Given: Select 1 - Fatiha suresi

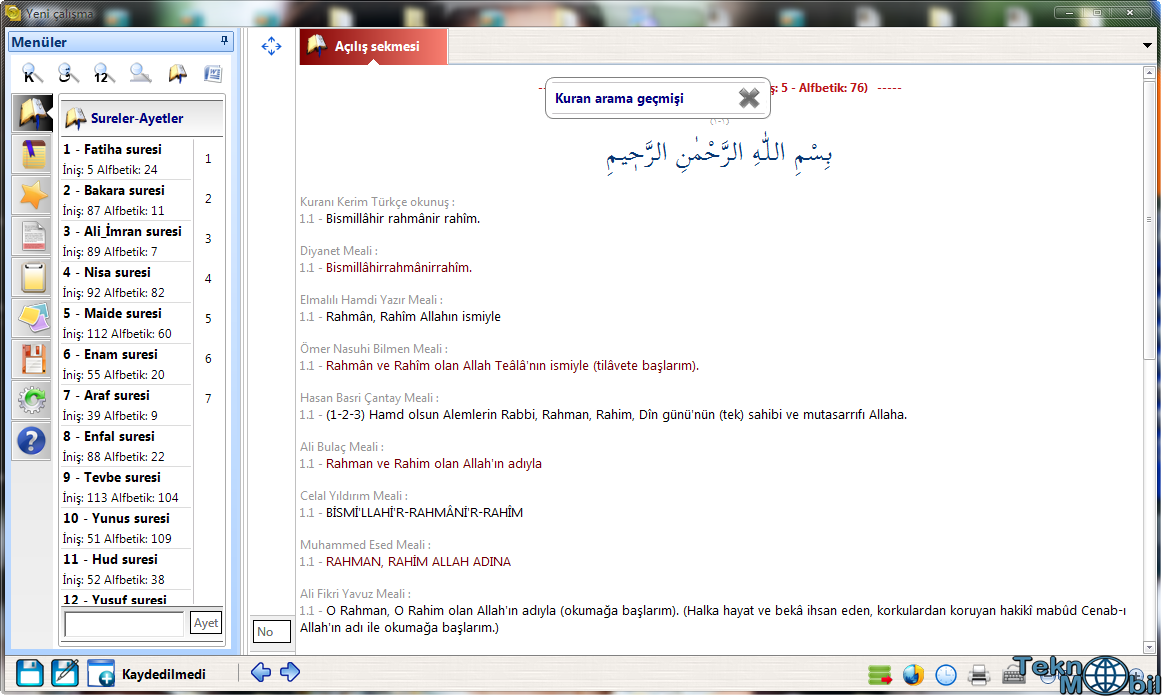Looking at the screenshot, I should 126,159.
